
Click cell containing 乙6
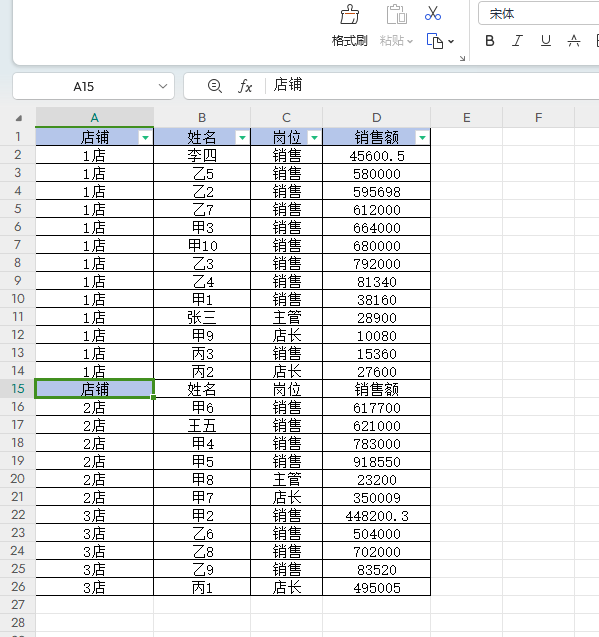(x=202, y=533)
